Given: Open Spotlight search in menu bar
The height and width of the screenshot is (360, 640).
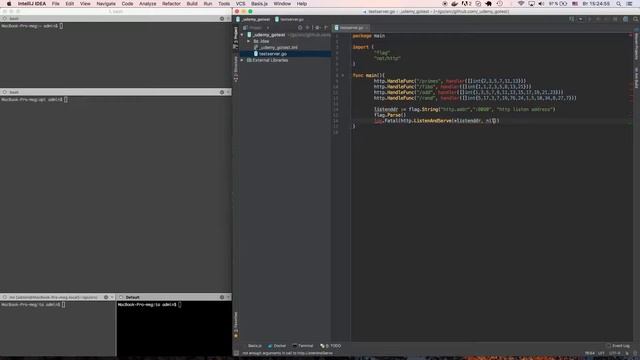Looking at the screenshot, I should point(619,4).
